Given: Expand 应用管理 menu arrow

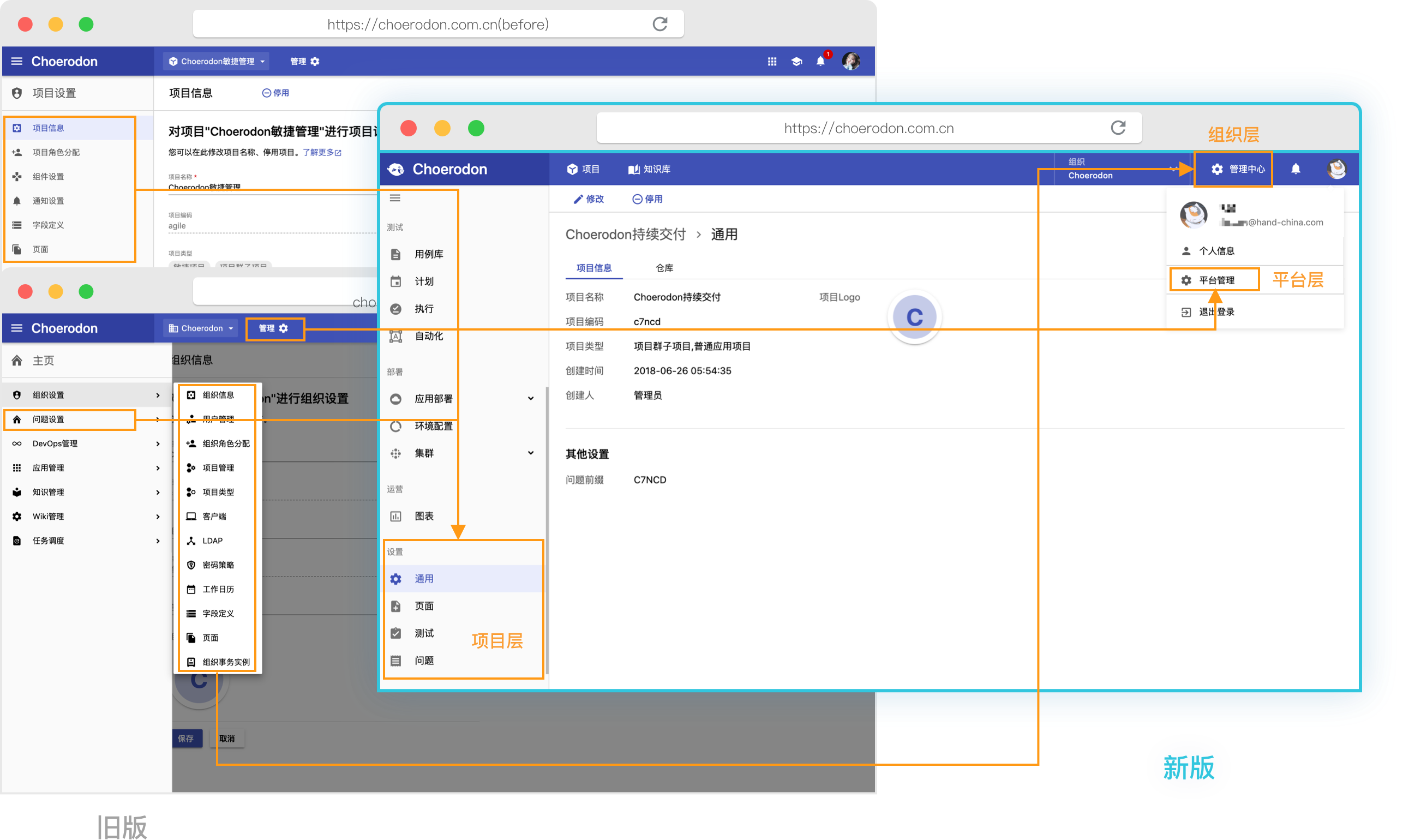Looking at the screenshot, I should coord(157,467).
